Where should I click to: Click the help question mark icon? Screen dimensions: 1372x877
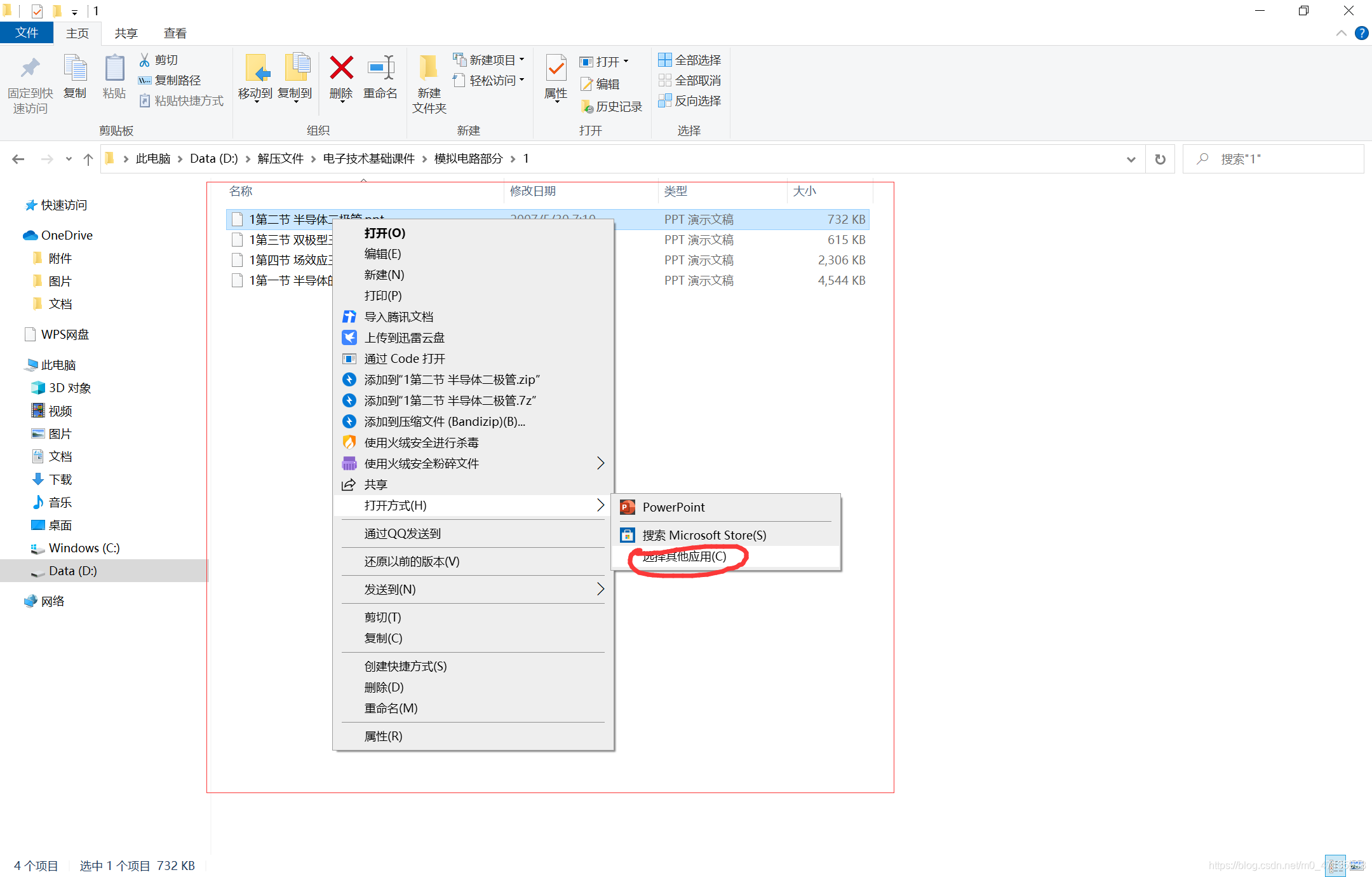click(1361, 33)
